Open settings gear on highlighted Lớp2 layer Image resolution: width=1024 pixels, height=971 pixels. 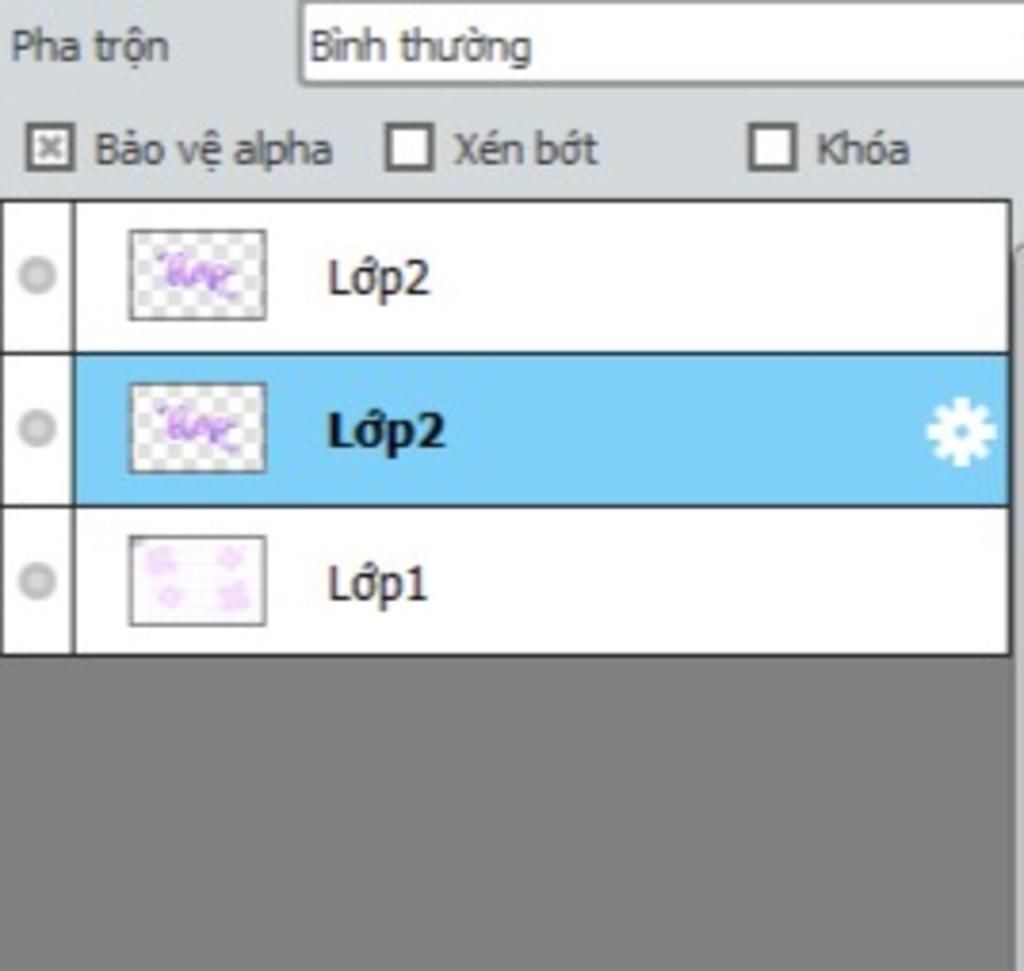point(961,432)
